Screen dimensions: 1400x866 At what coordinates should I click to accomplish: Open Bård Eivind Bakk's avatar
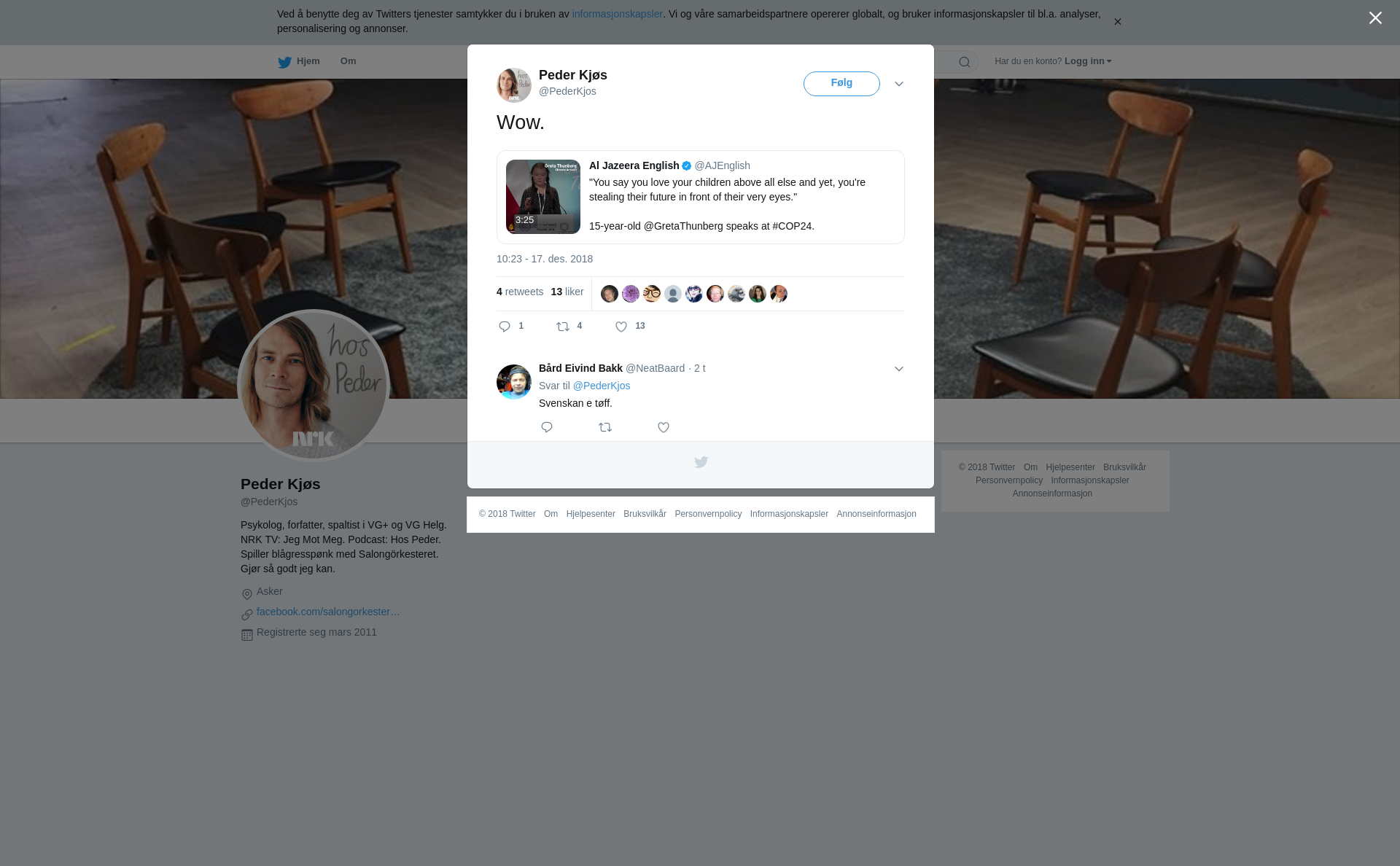pyautogui.click(x=514, y=382)
